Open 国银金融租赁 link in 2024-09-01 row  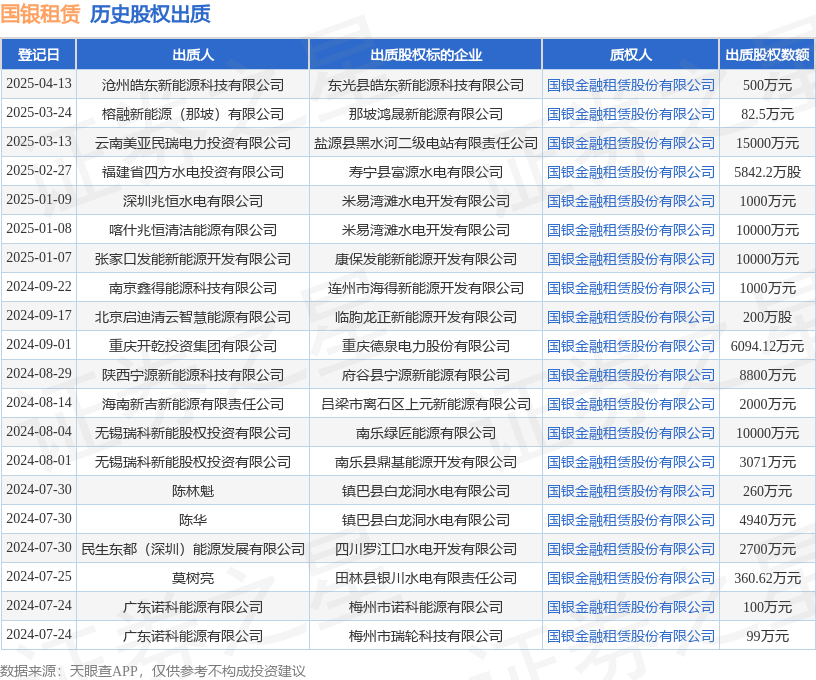pyautogui.click(x=630, y=346)
